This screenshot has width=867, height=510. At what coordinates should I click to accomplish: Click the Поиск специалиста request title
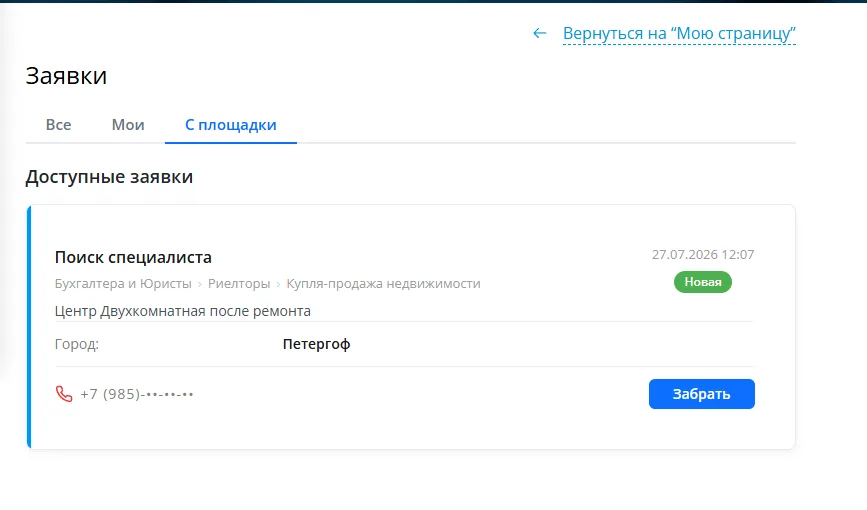[133, 257]
